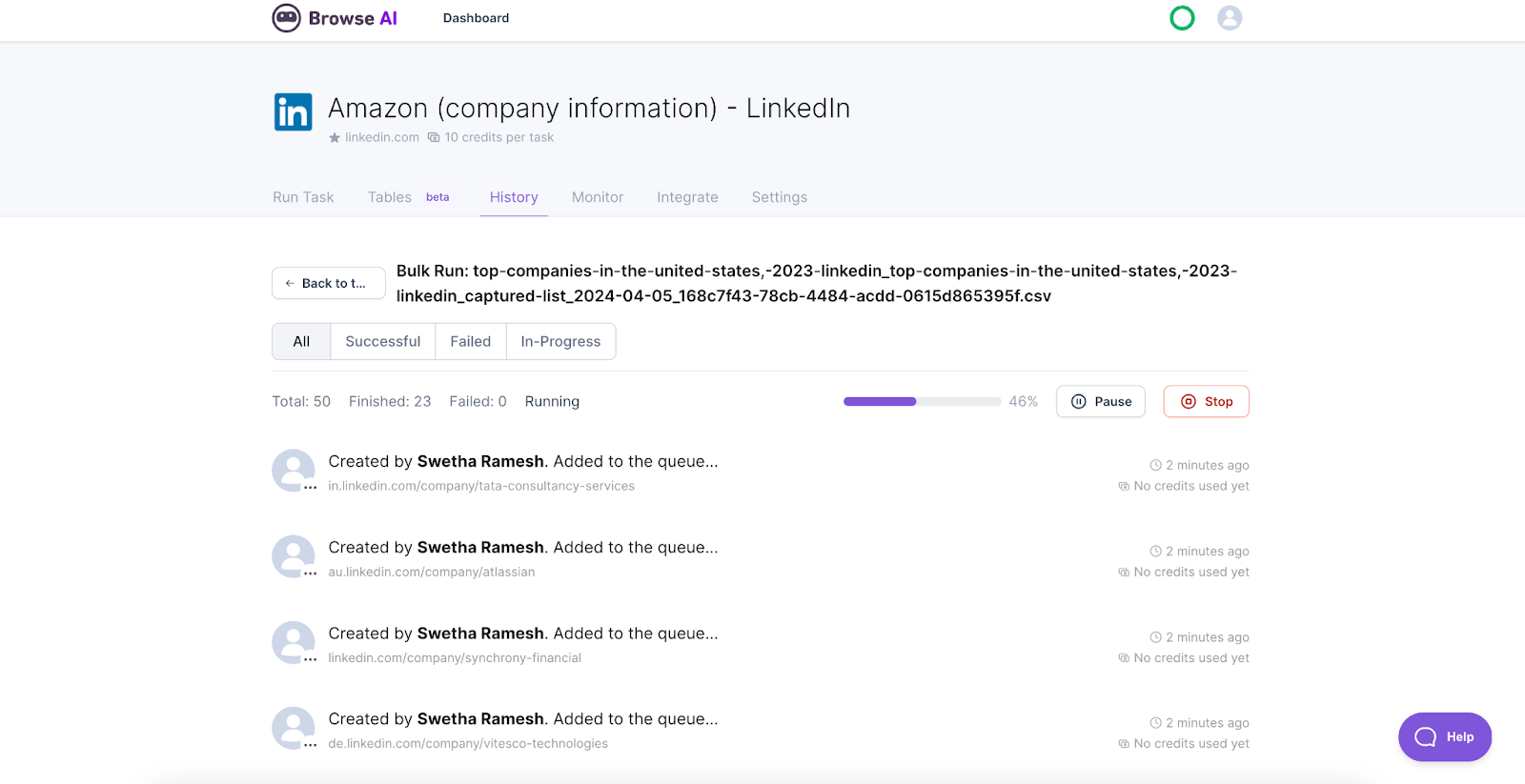Click the avatar for vitesco-technologies task
Screen dimensions: 1525x784
(294, 728)
